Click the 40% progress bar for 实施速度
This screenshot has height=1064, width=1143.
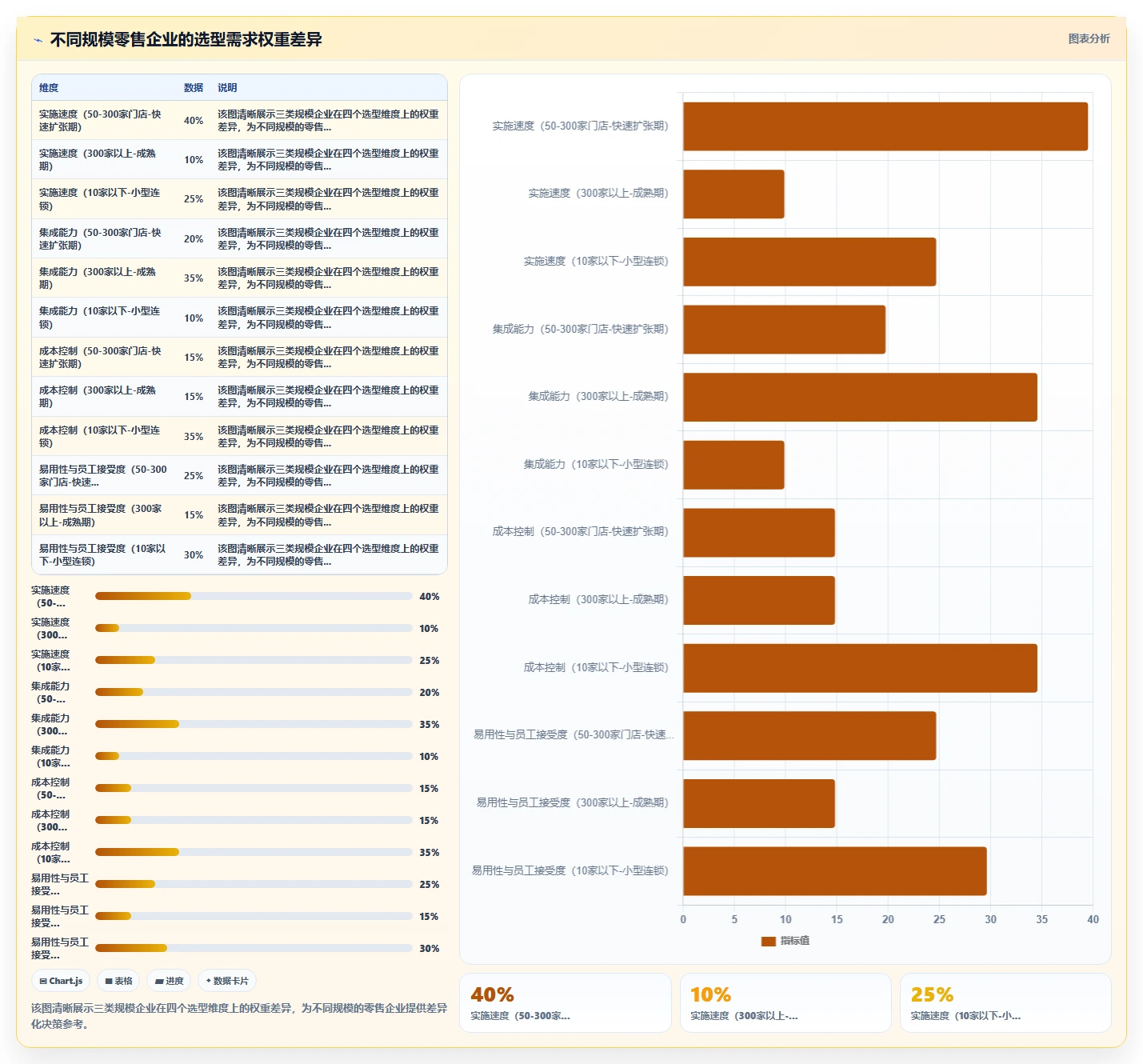coord(254,596)
